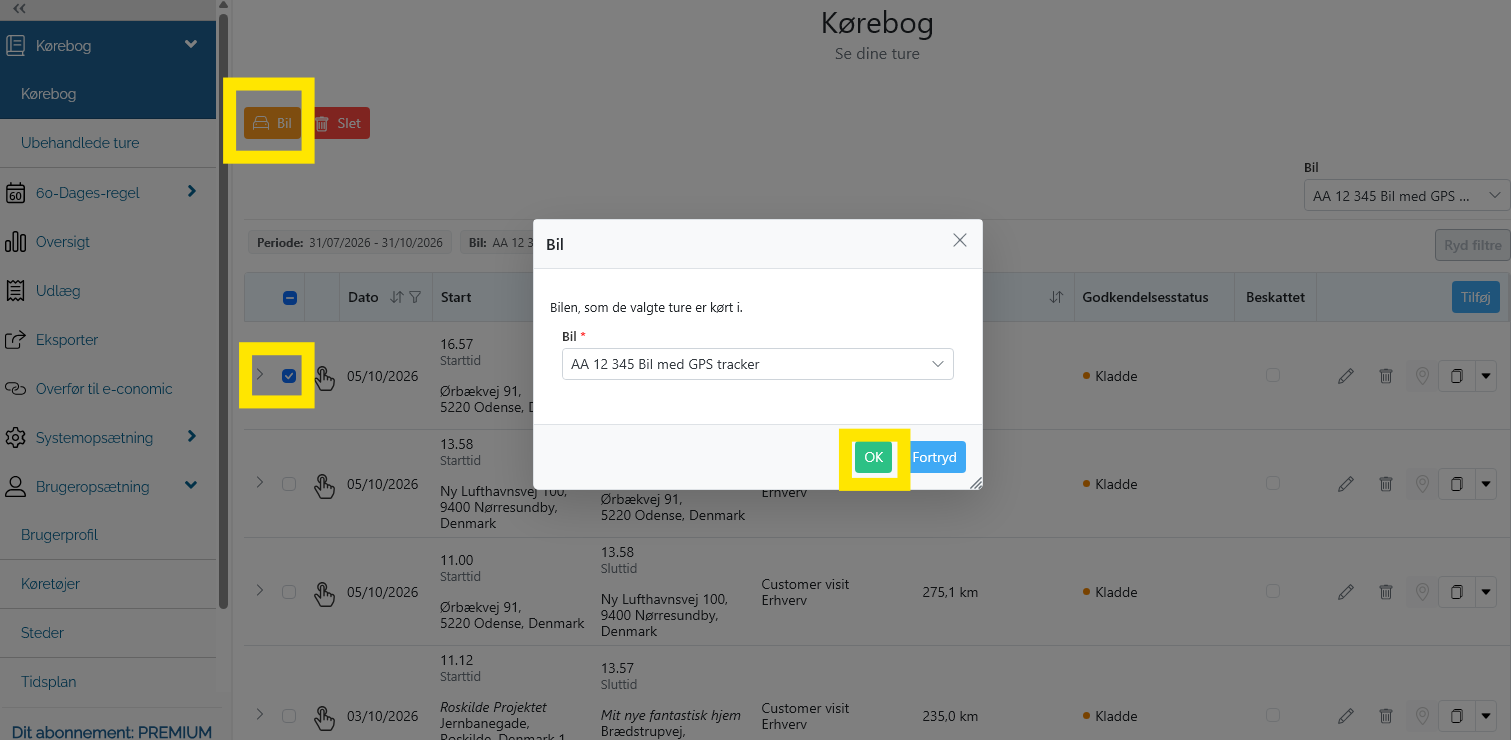Collapse the sidebar with the double-chevron icon
The height and width of the screenshot is (740, 1511).
point(19,7)
